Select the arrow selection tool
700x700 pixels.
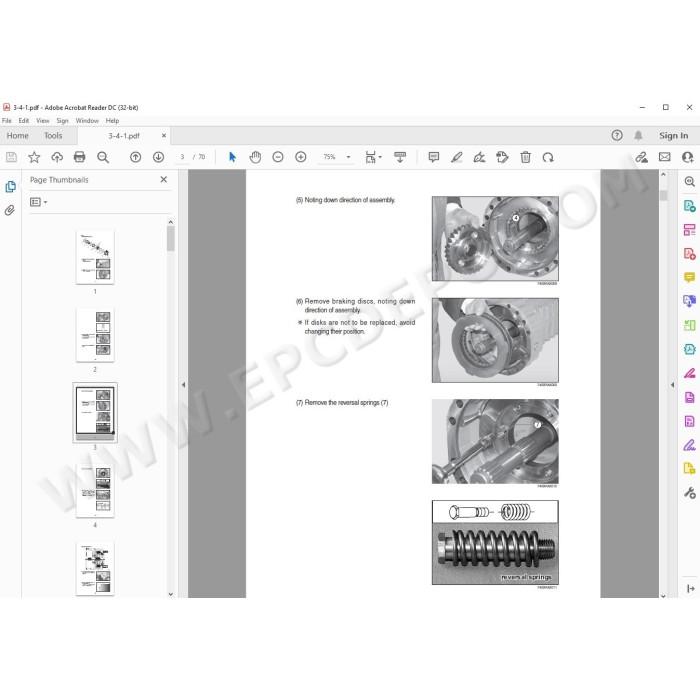tap(232, 157)
